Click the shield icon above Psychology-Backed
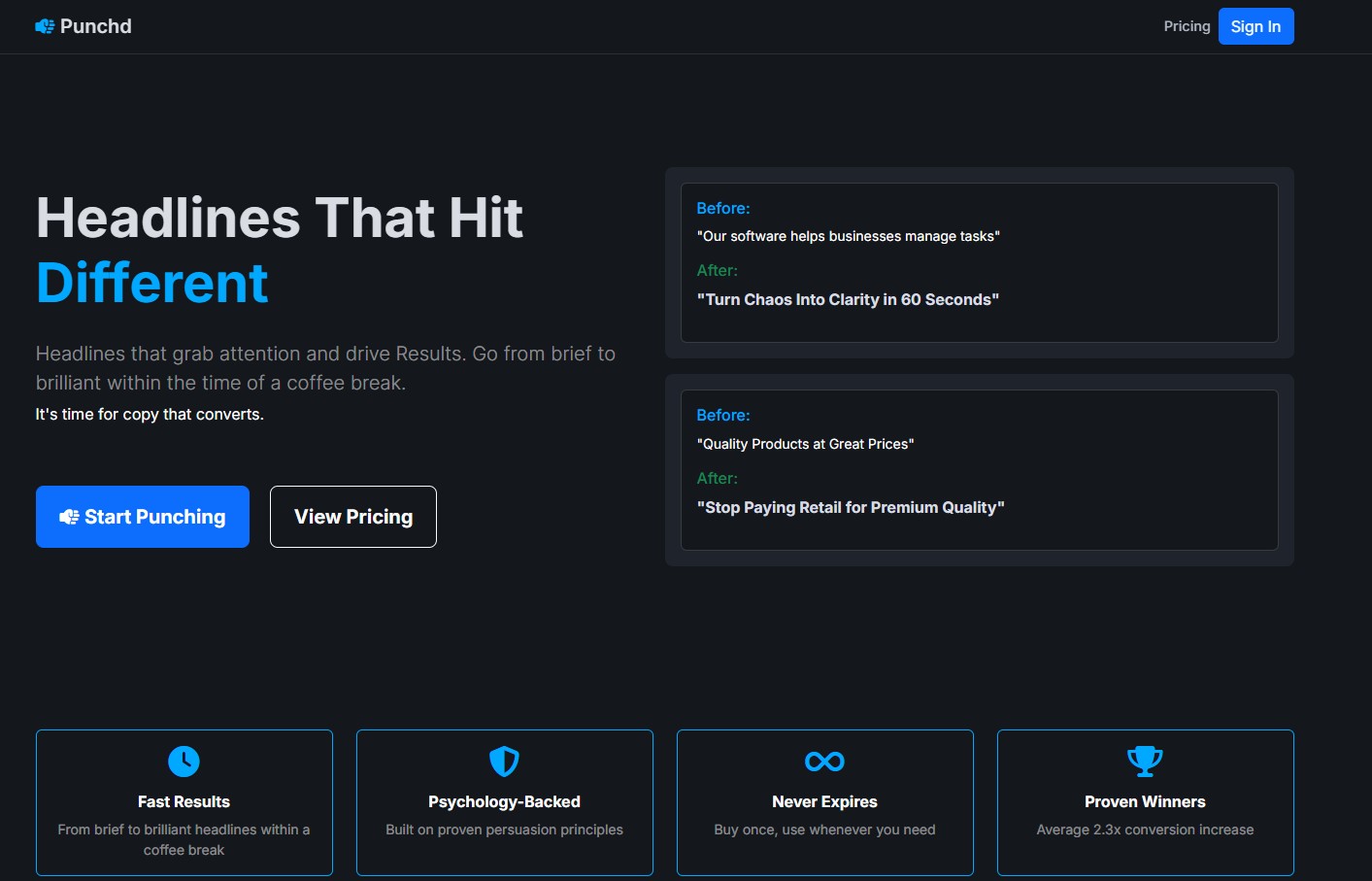This screenshot has height=881, width=1372. [x=504, y=762]
